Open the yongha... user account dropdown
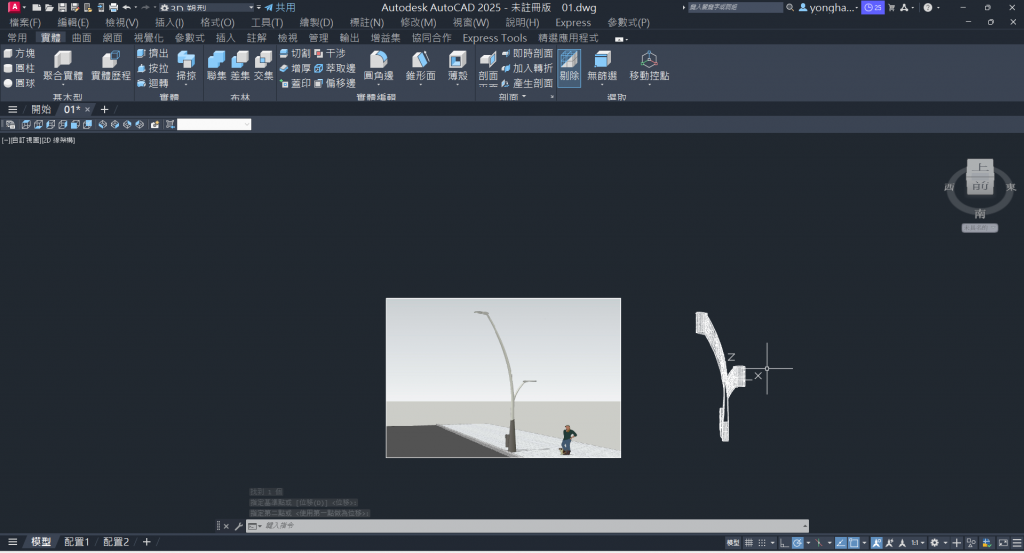Screen dimensions: 1024x553 click(828, 8)
